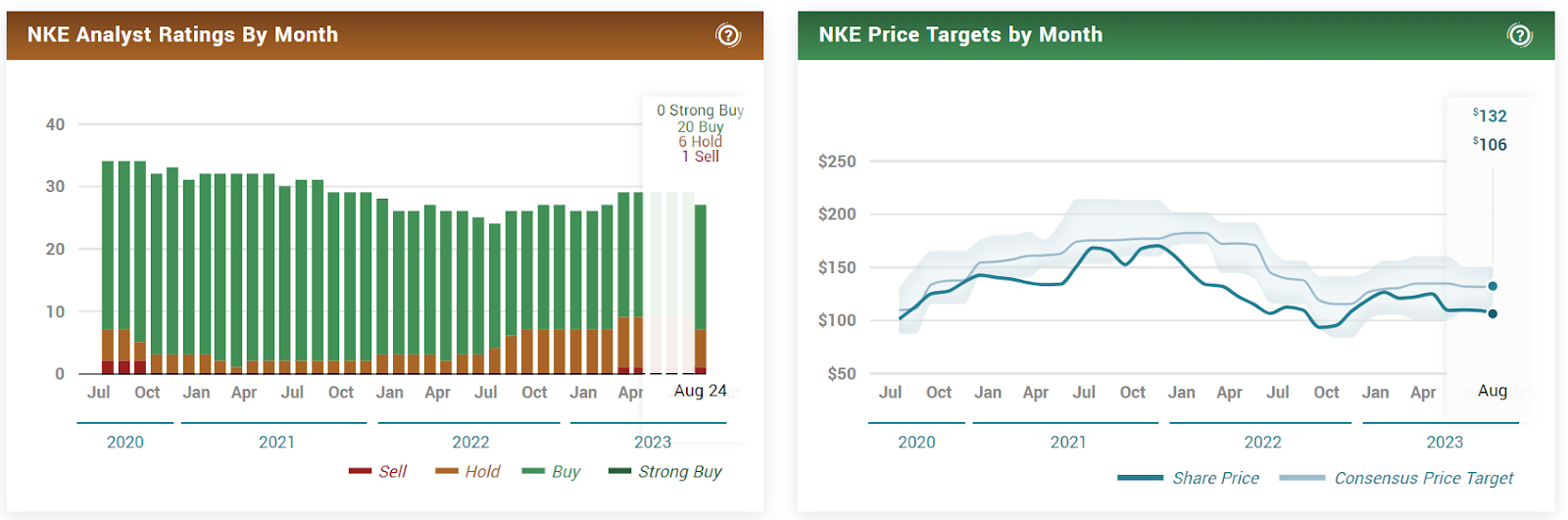This screenshot has height=520, width=1568.
Task: Click the 2022 year label in price chart
Action: coord(1262,443)
